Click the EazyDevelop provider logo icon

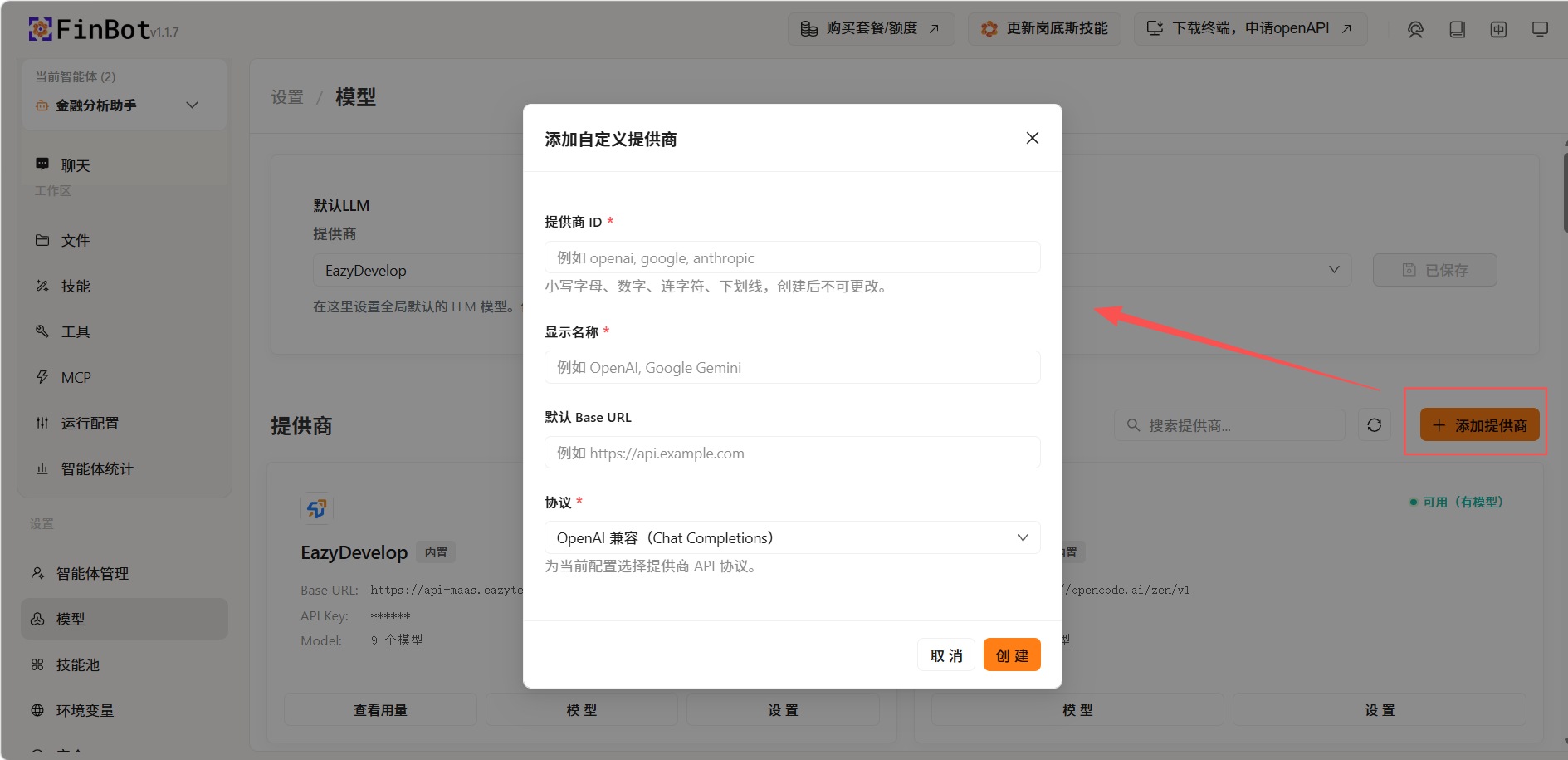(316, 507)
